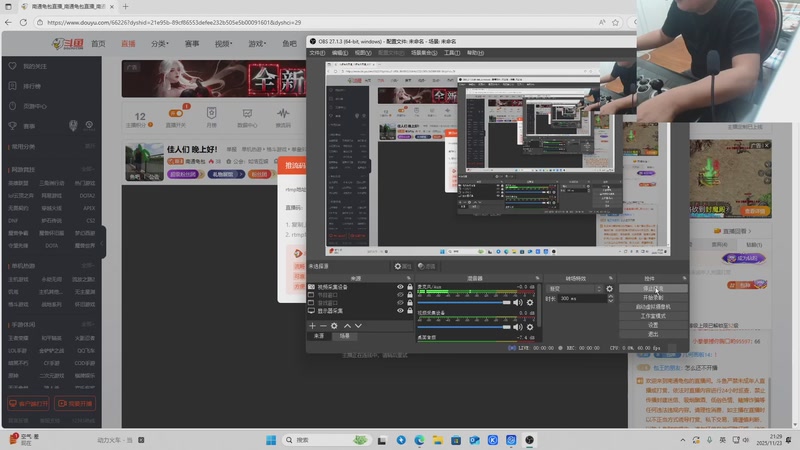This screenshot has width=800, height=450.
Task: Click the Douyu logo in header
Action: [x=67, y=44]
